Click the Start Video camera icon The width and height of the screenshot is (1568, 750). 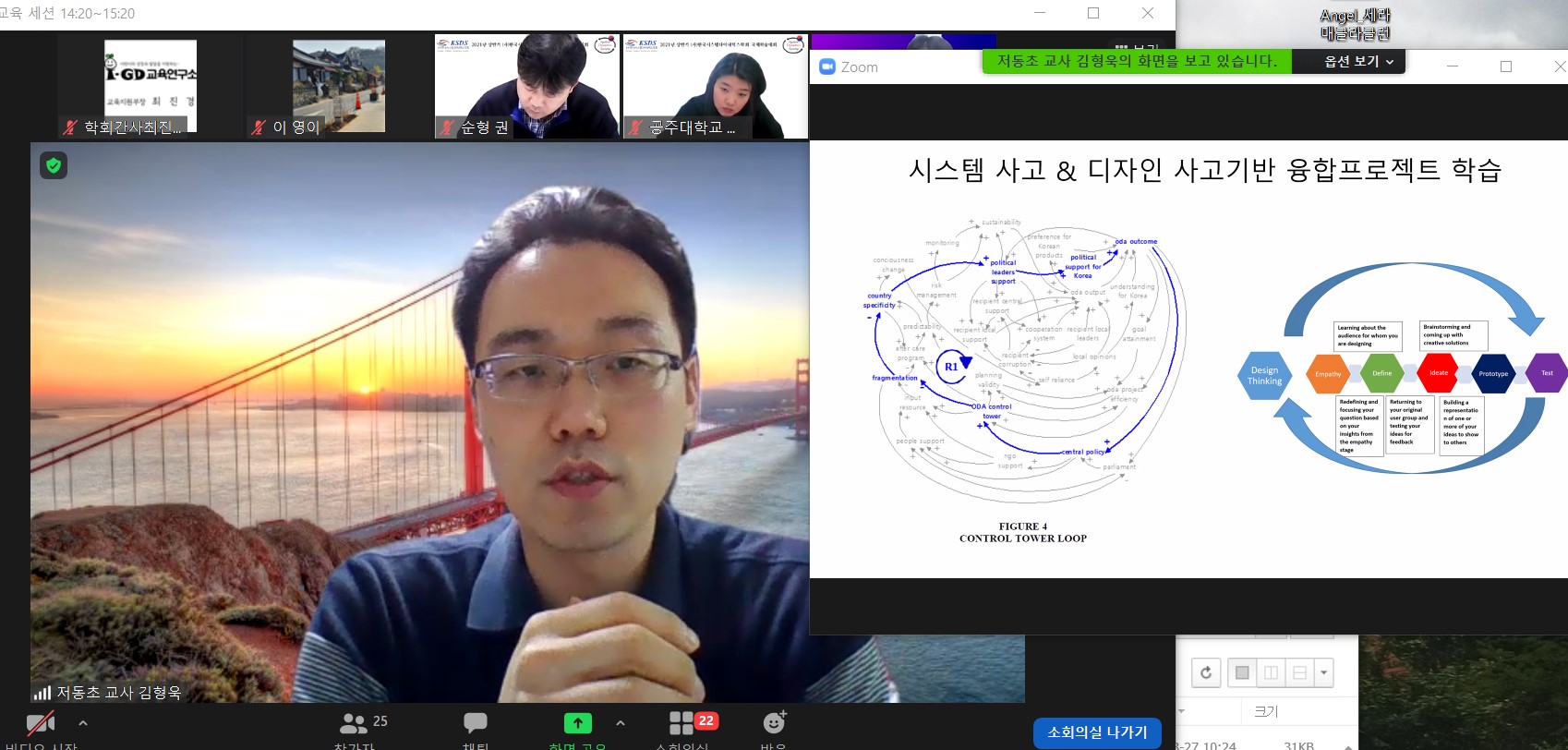[x=41, y=723]
